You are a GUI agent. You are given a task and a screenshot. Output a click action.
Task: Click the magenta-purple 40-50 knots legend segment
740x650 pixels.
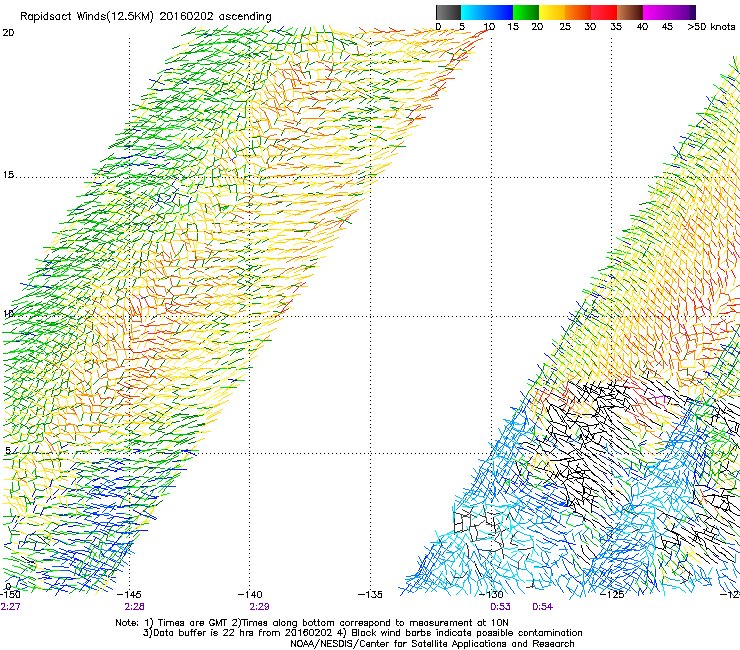(669, 12)
